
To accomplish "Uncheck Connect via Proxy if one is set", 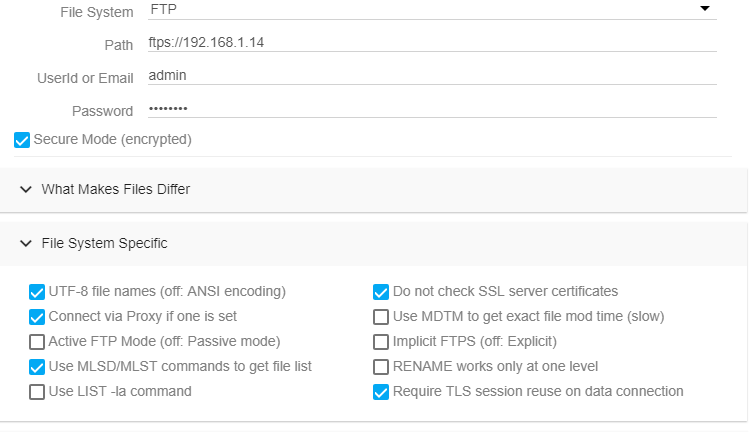I will pos(38,317).
